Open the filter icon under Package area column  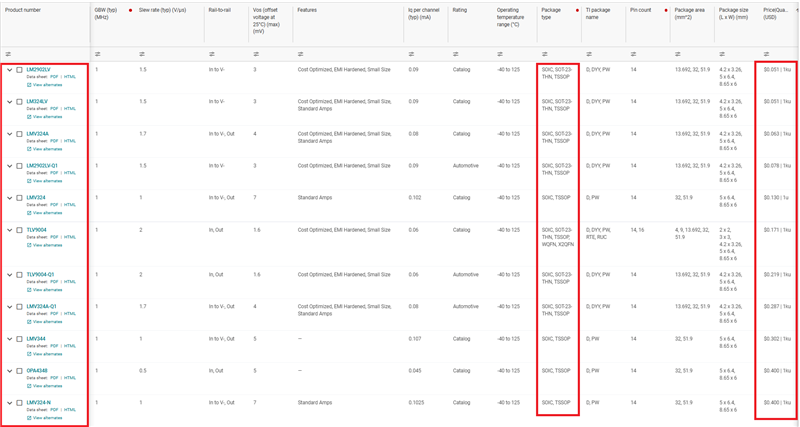click(677, 54)
